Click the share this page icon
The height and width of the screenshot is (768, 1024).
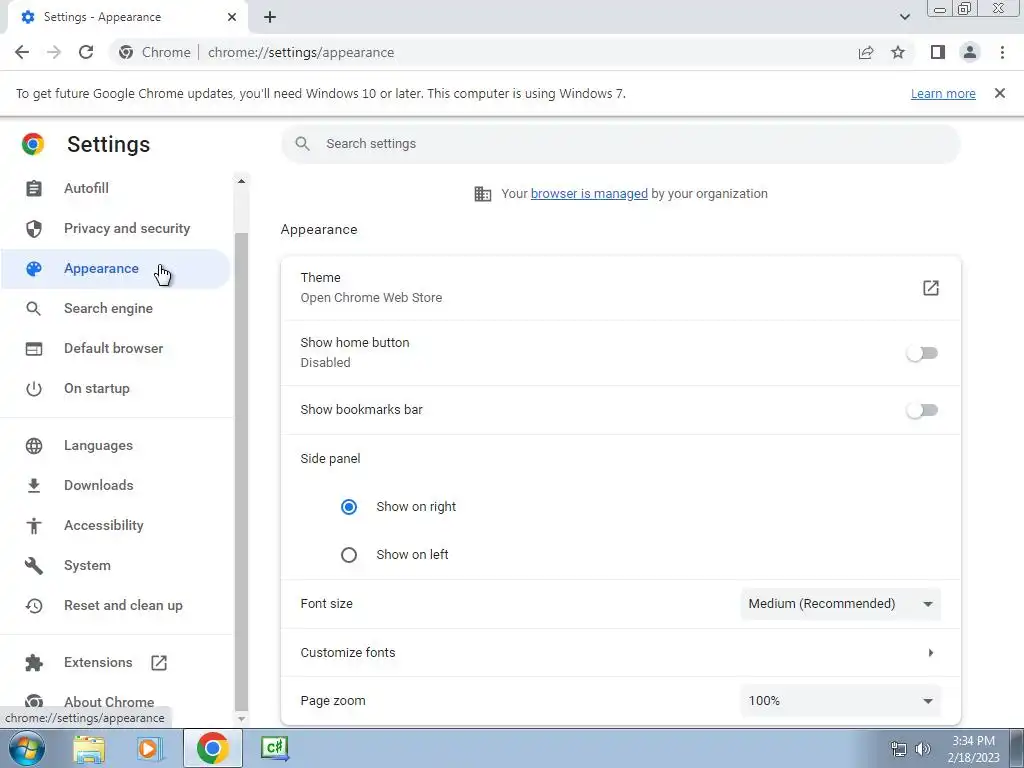[x=866, y=52]
